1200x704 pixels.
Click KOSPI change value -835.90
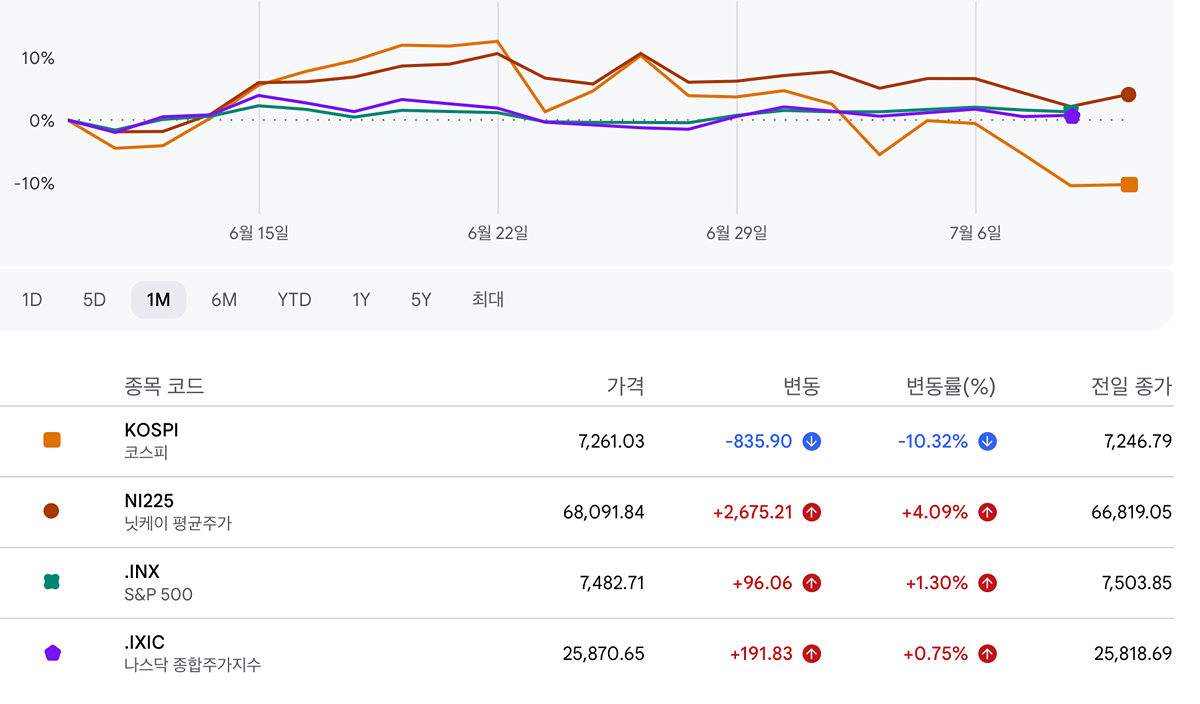[x=759, y=441]
